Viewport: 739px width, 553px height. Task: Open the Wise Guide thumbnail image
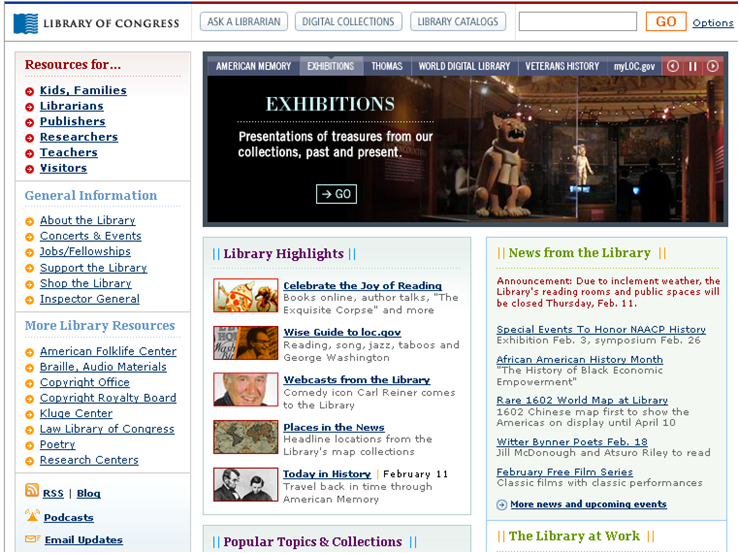246,343
